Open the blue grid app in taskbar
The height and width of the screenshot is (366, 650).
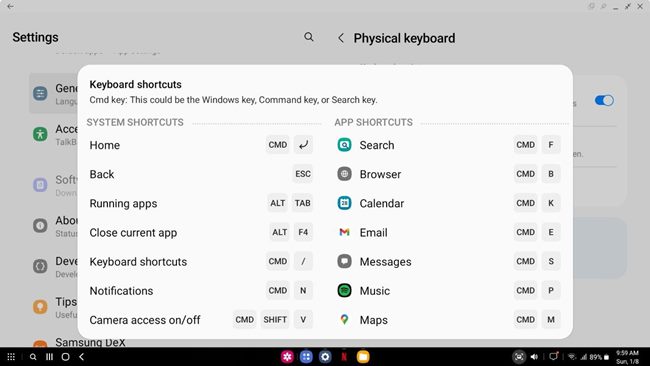[x=306, y=356]
